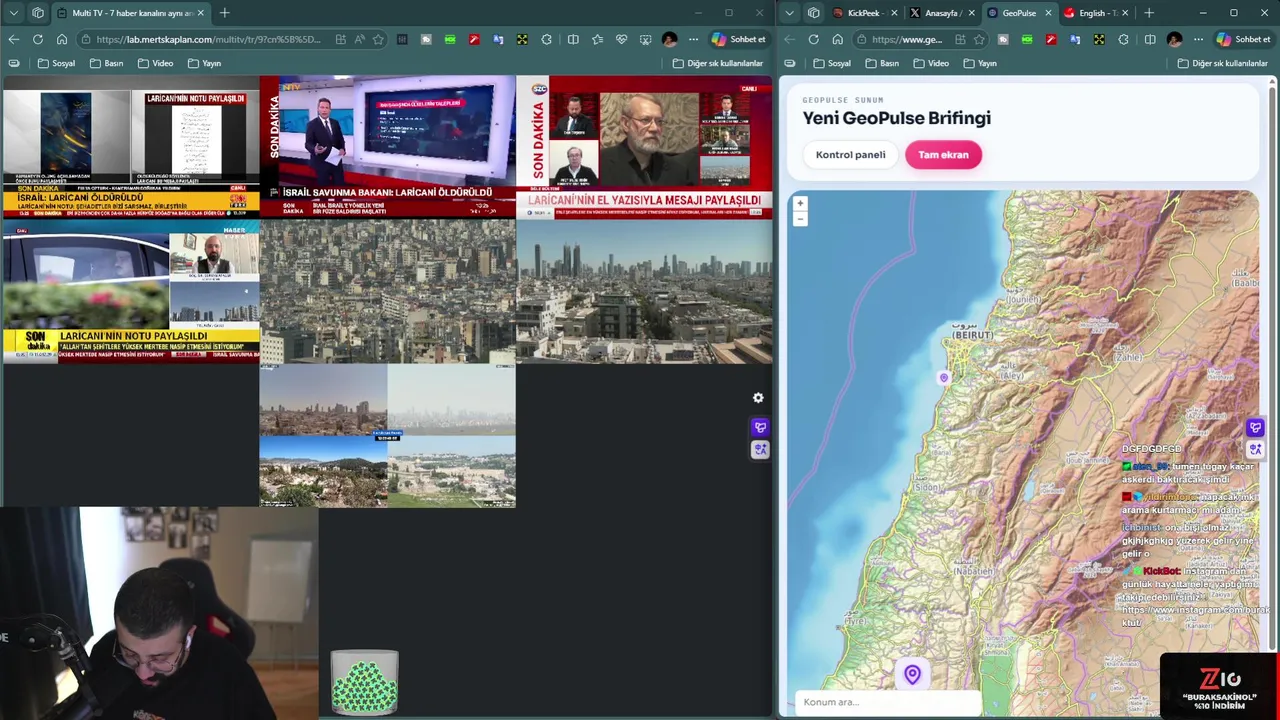Expand Video bookmarks folder in GeoPulse window
The height and width of the screenshot is (720, 1280).
point(931,63)
